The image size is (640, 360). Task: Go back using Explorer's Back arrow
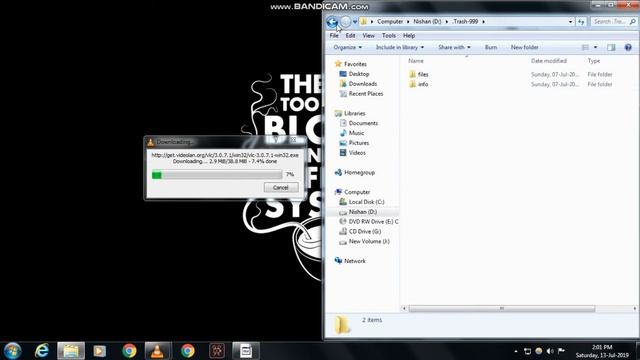332,22
